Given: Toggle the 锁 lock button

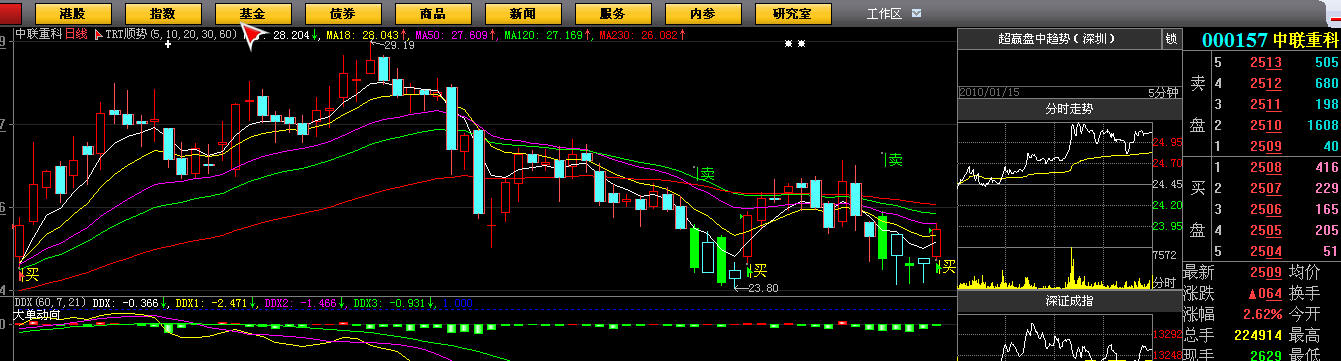Looking at the screenshot, I should click(1170, 39).
